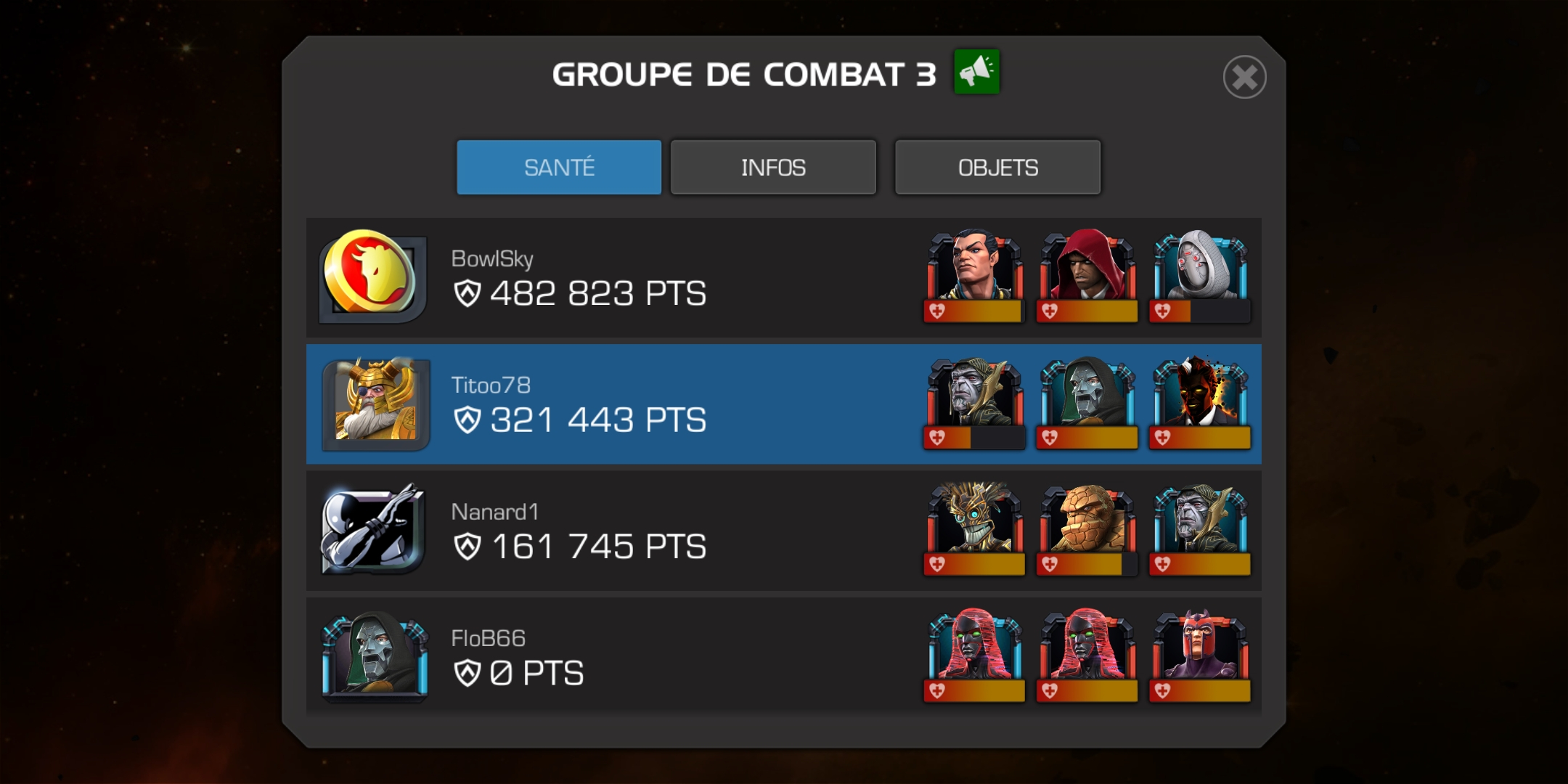Open the OBJETS tab
The image size is (1568, 784).
[x=997, y=168]
